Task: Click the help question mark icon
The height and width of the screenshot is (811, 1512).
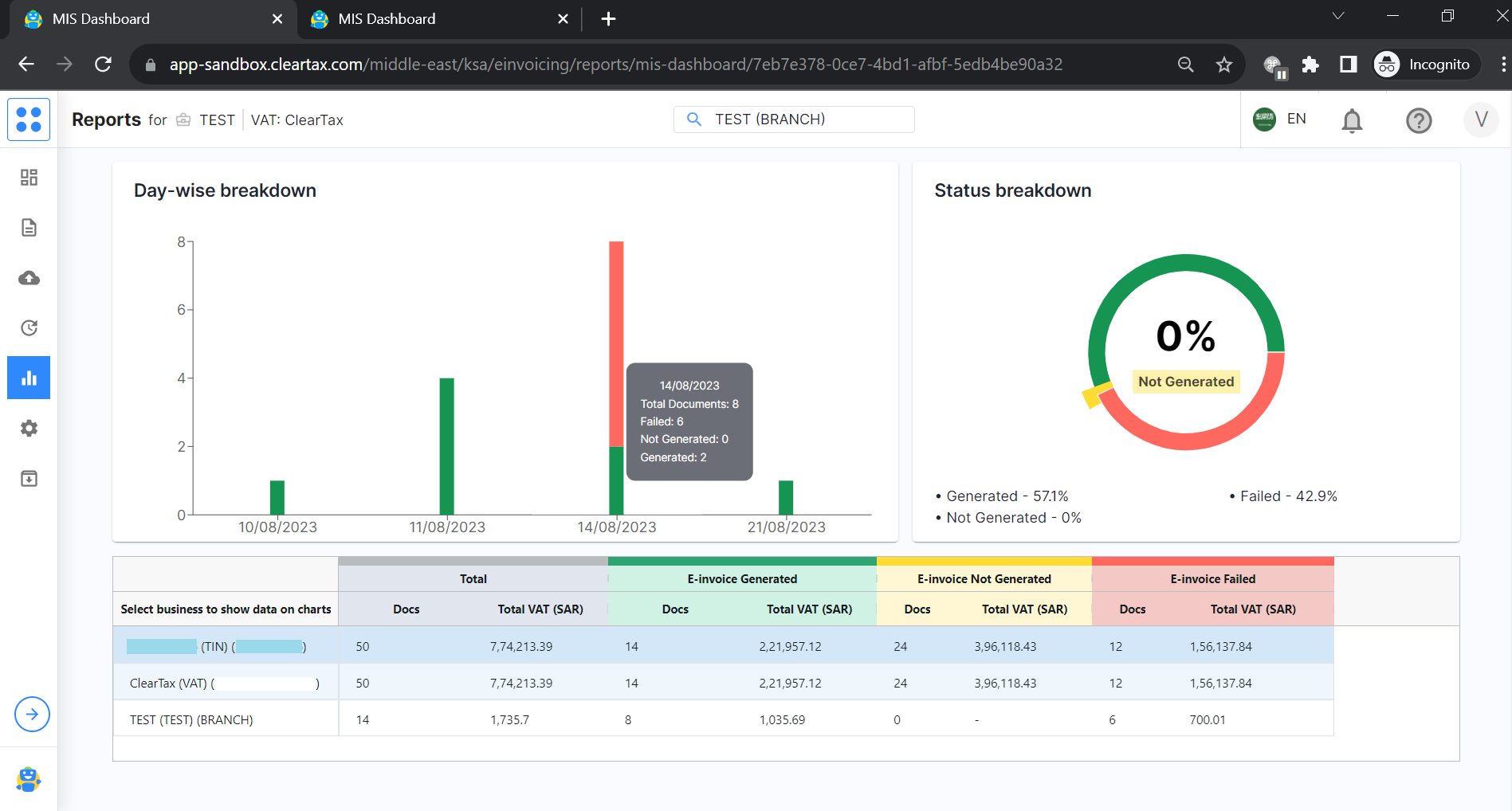Action: pos(1419,120)
